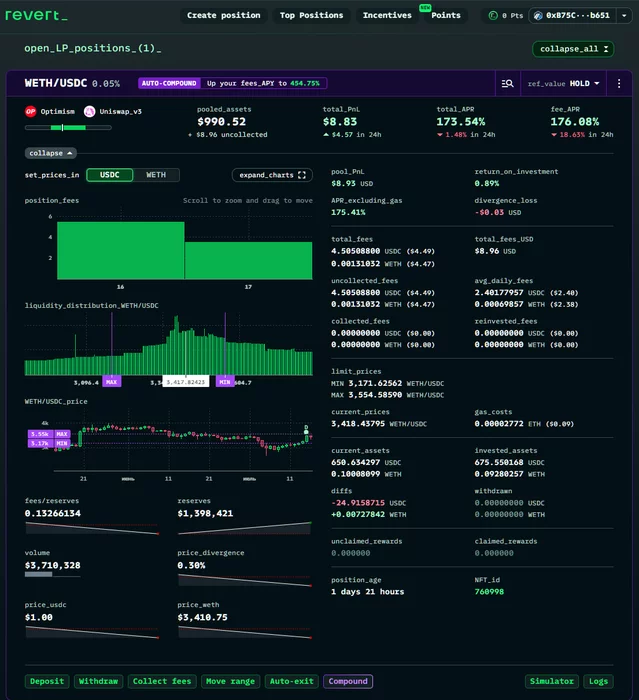This screenshot has width=639, height=700.
Task: Open the Points page
Action: coord(446,16)
